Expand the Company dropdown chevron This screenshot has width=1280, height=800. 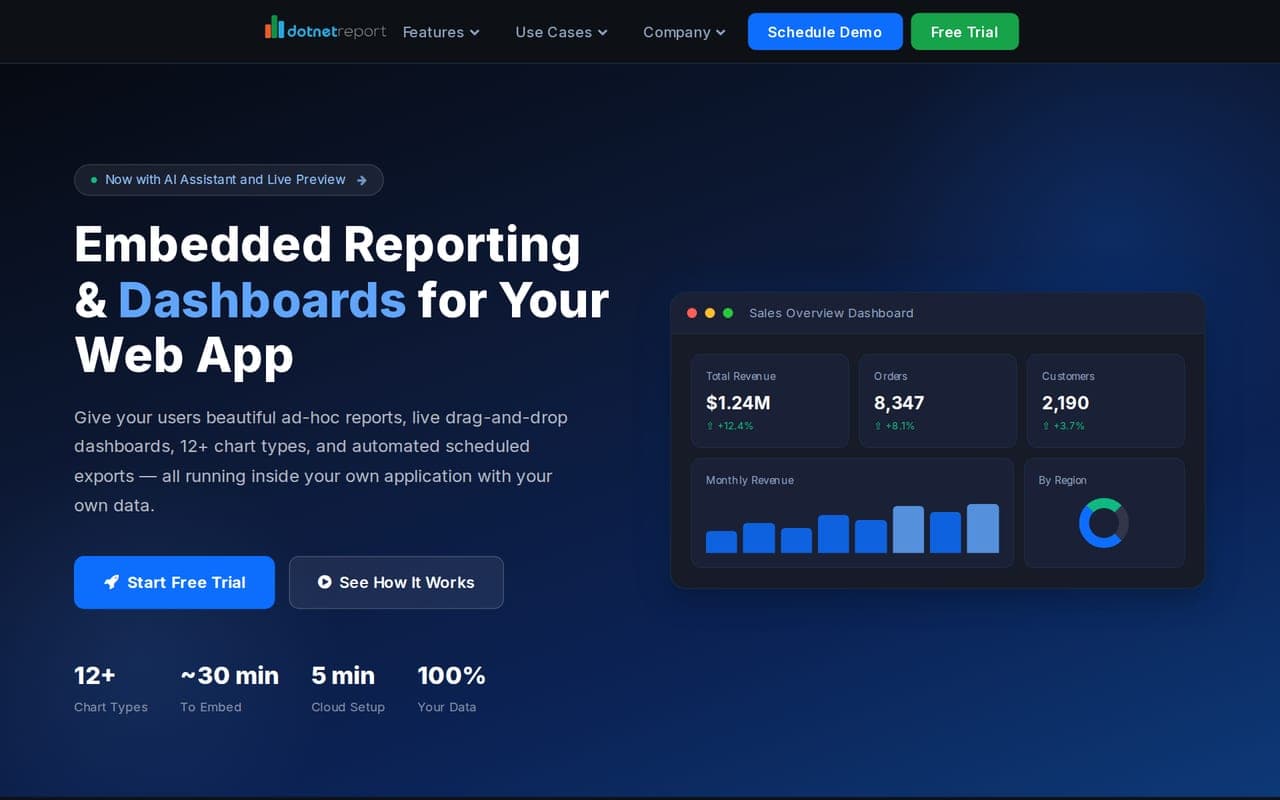(x=721, y=32)
